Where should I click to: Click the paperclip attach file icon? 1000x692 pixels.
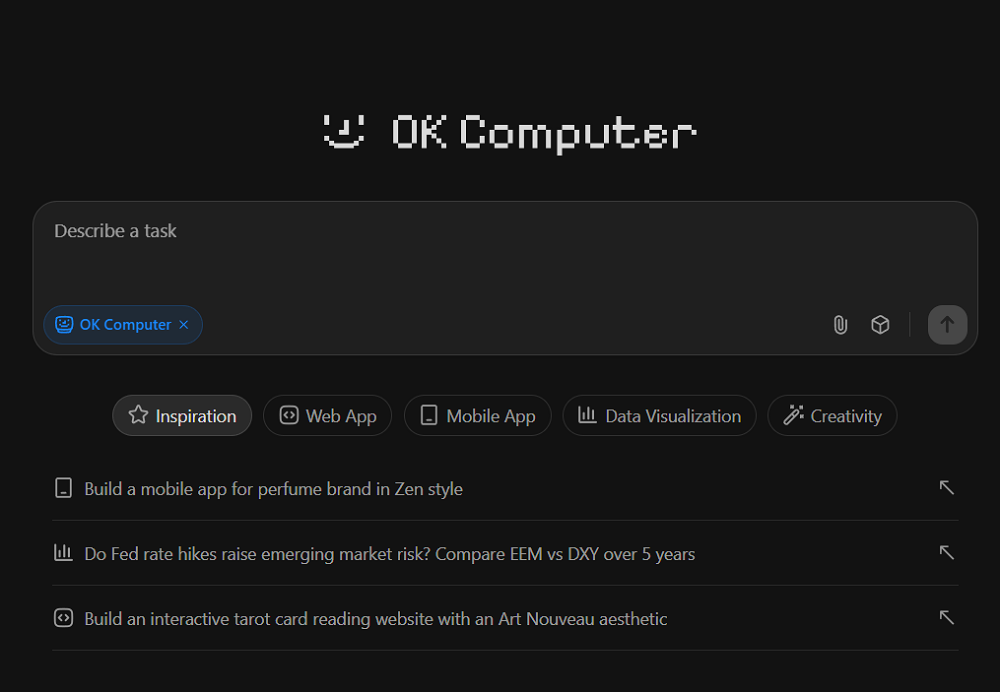[x=840, y=325]
